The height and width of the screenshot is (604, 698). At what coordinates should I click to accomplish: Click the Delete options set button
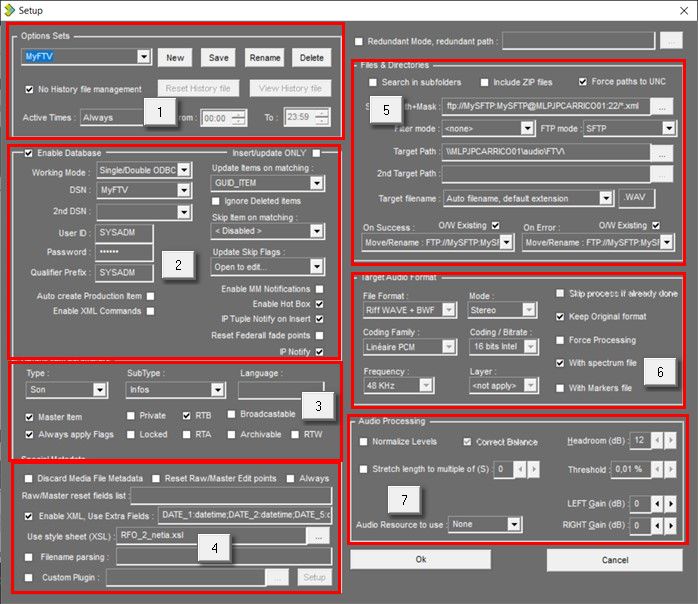coord(312,57)
